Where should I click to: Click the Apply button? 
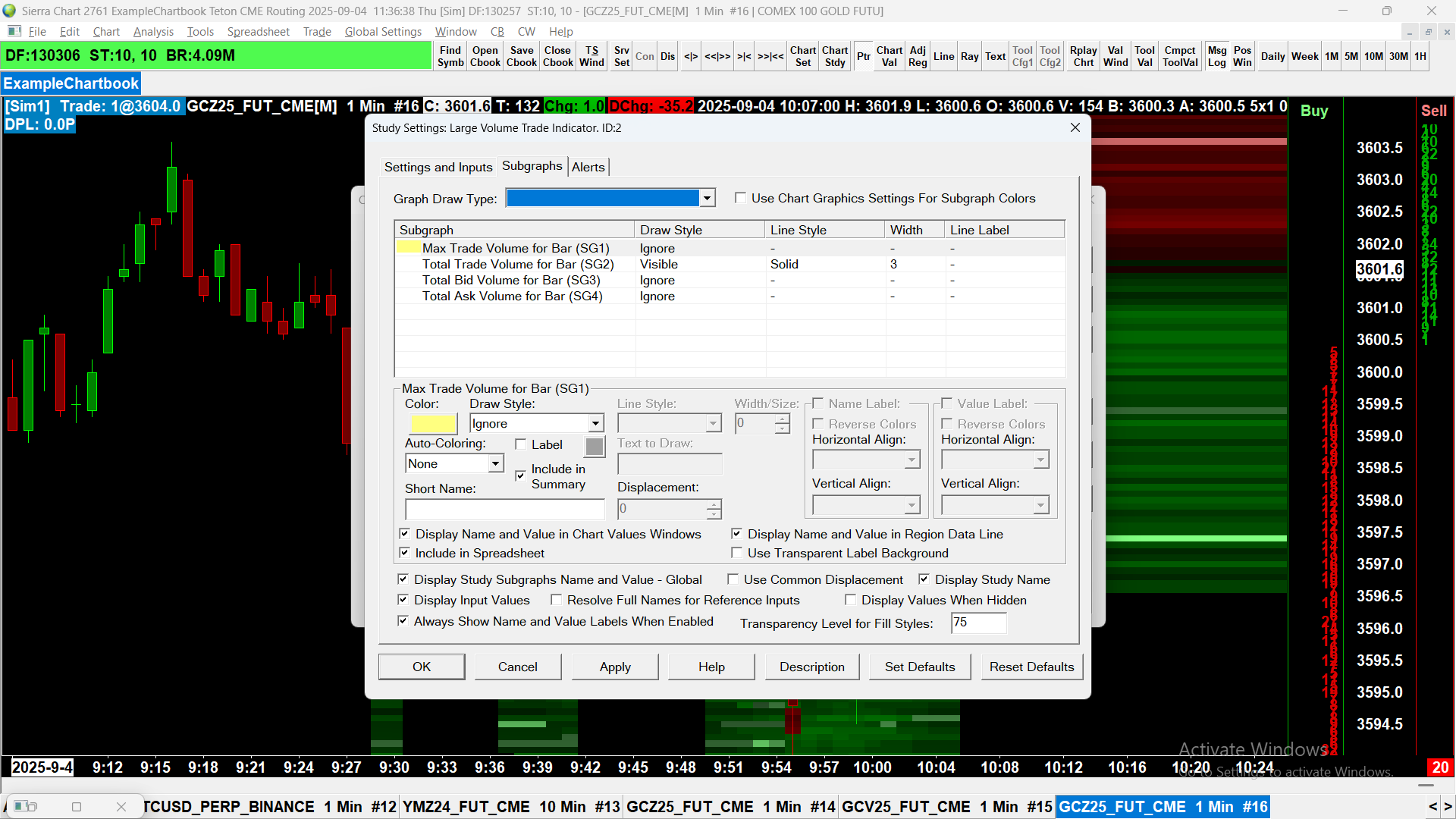615,667
